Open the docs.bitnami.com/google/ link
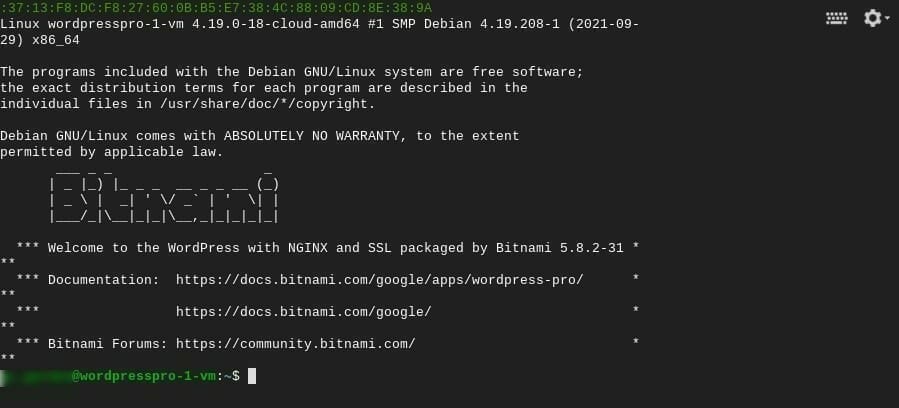Image resolution: width=899 pixels, height=408 pixels. click(303, 312)
